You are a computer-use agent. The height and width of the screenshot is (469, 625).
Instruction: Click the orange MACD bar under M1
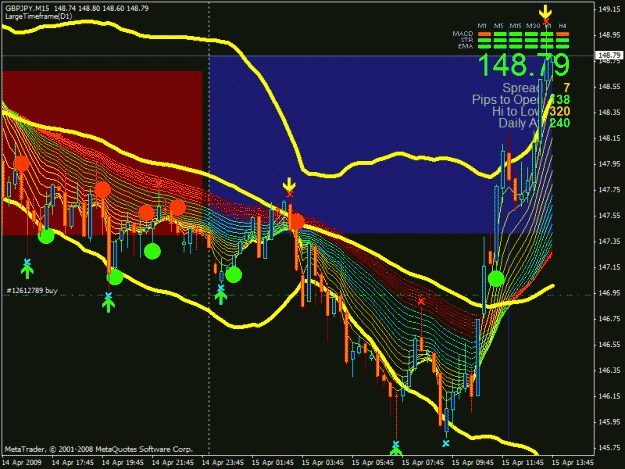483,34
